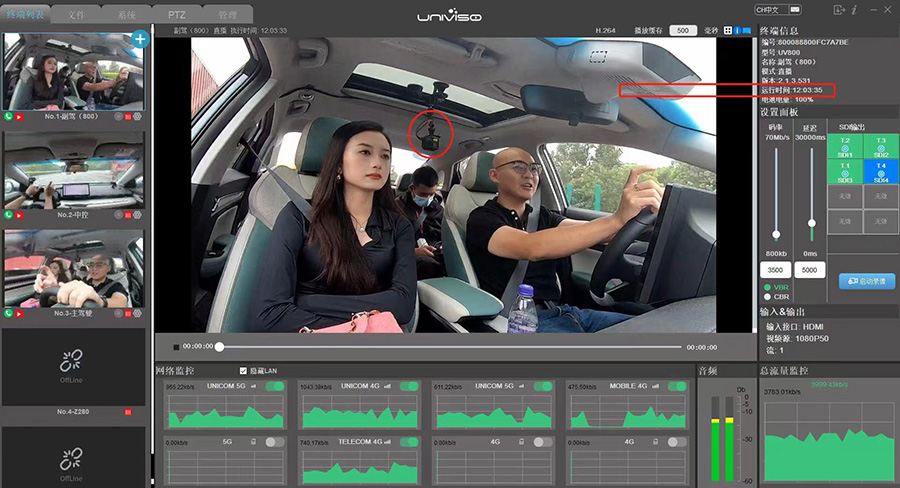Toggle the 隐藏LAN checkbox
This screenshot has height=488, width=900.
tap(243, 371)
